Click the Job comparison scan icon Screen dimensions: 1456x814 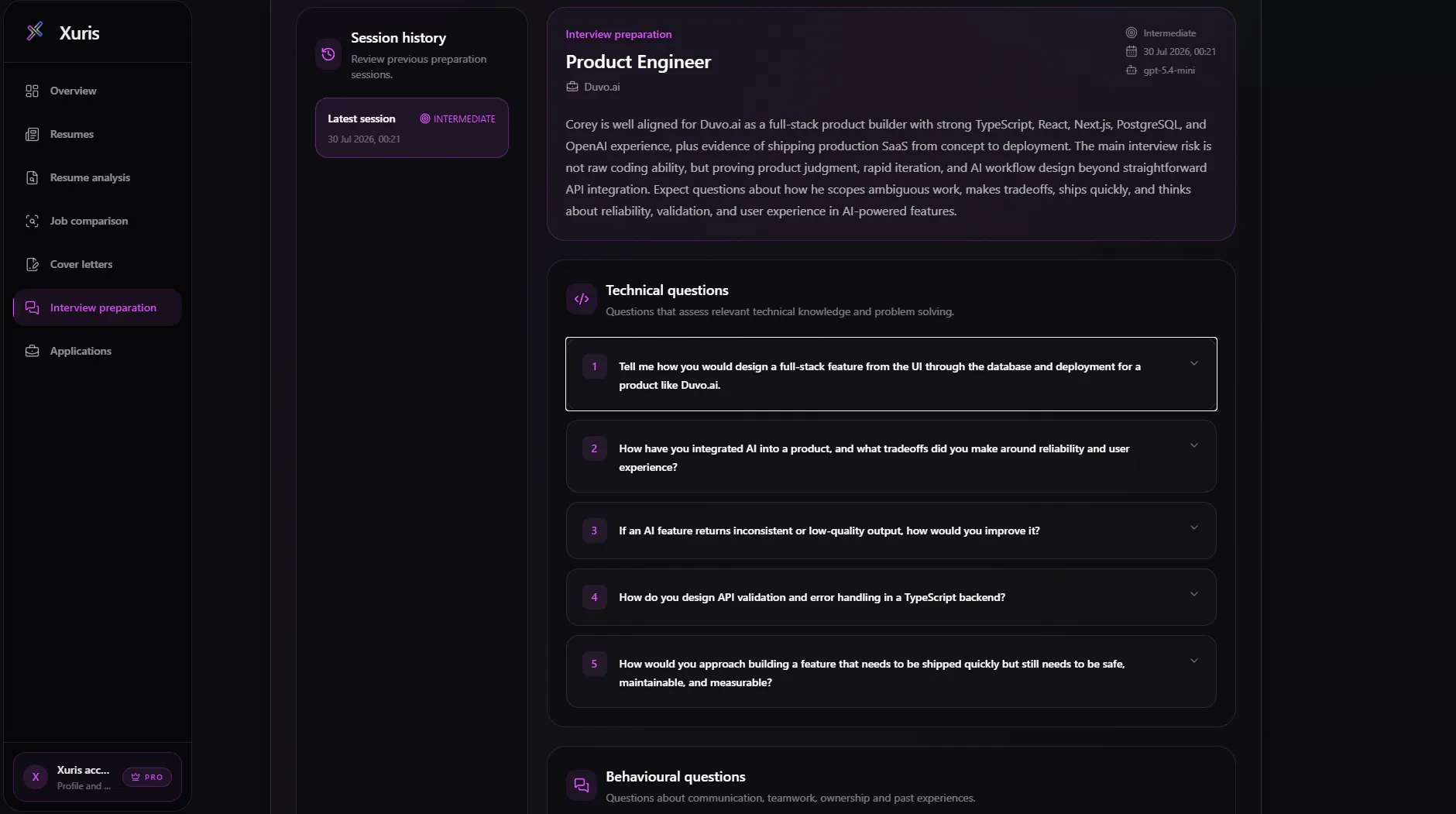tap(32, 222)
